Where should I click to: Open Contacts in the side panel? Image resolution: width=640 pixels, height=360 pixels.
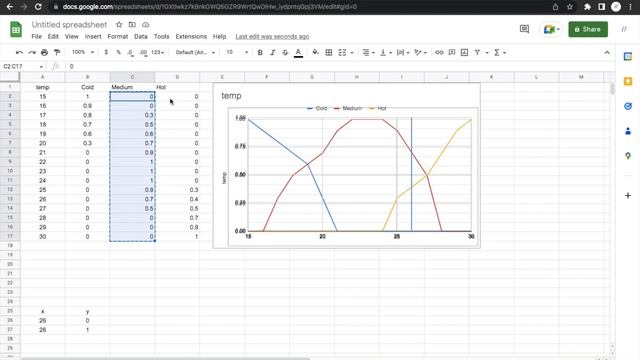[628, 131]
